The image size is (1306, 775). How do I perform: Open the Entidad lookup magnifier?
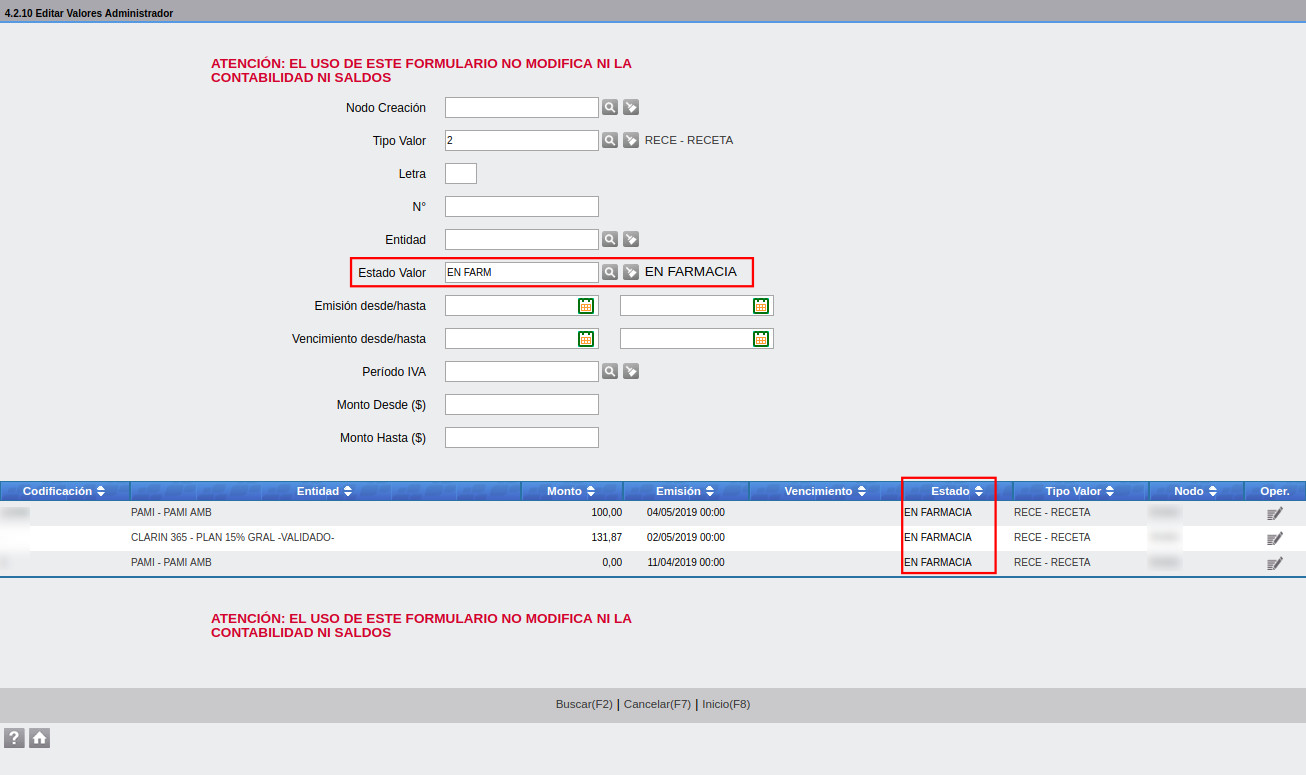609,240
